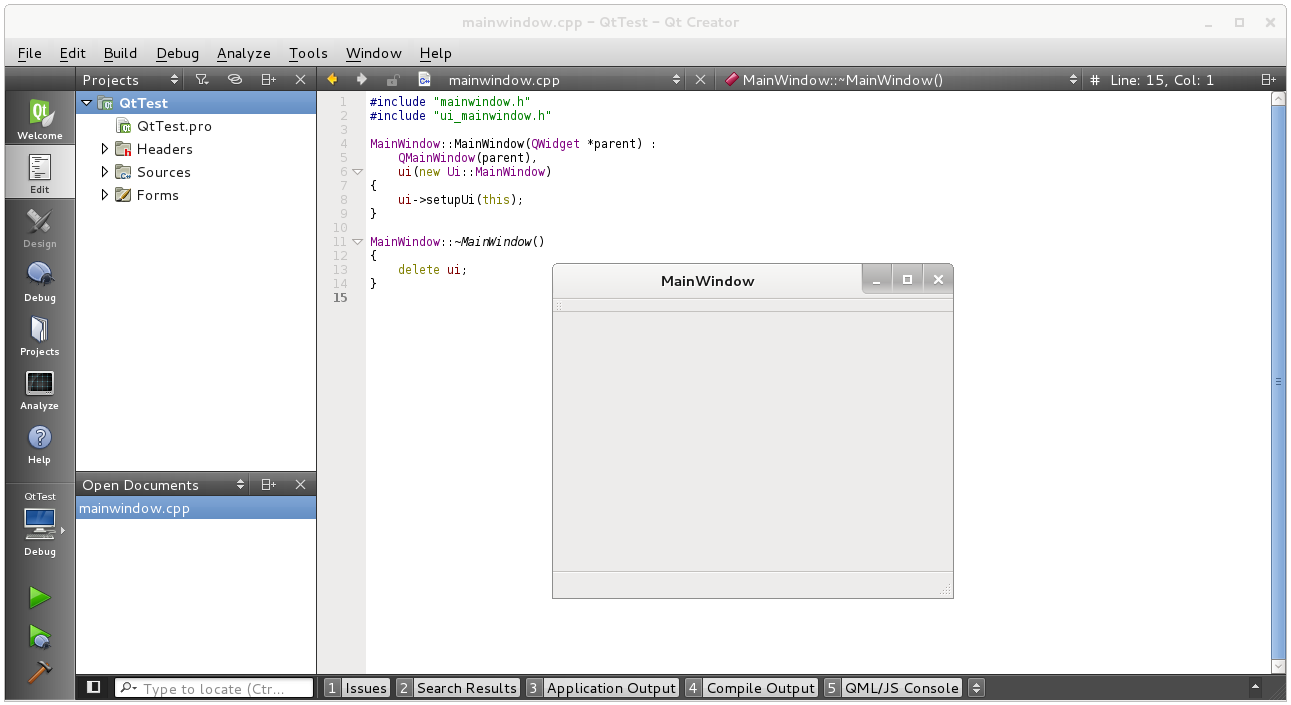Click the filter tree icon in Projects panel
This screenshot has height=705, width=1291.
pos(201,80)
